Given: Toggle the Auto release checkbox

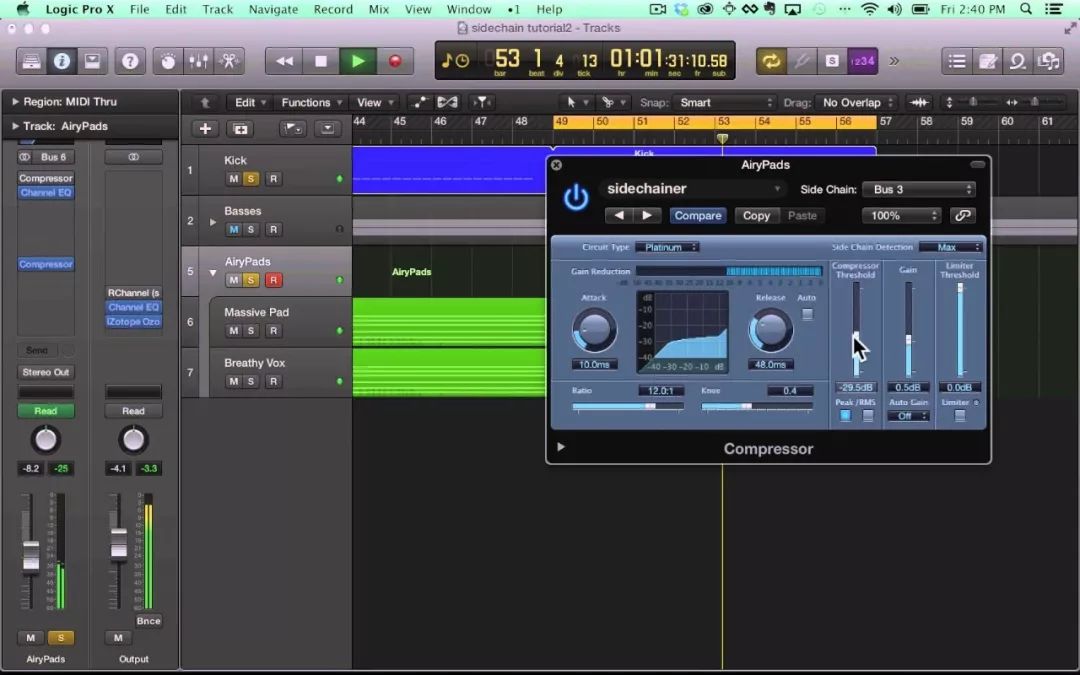Looking at the screenshot, I should point(807,314).
